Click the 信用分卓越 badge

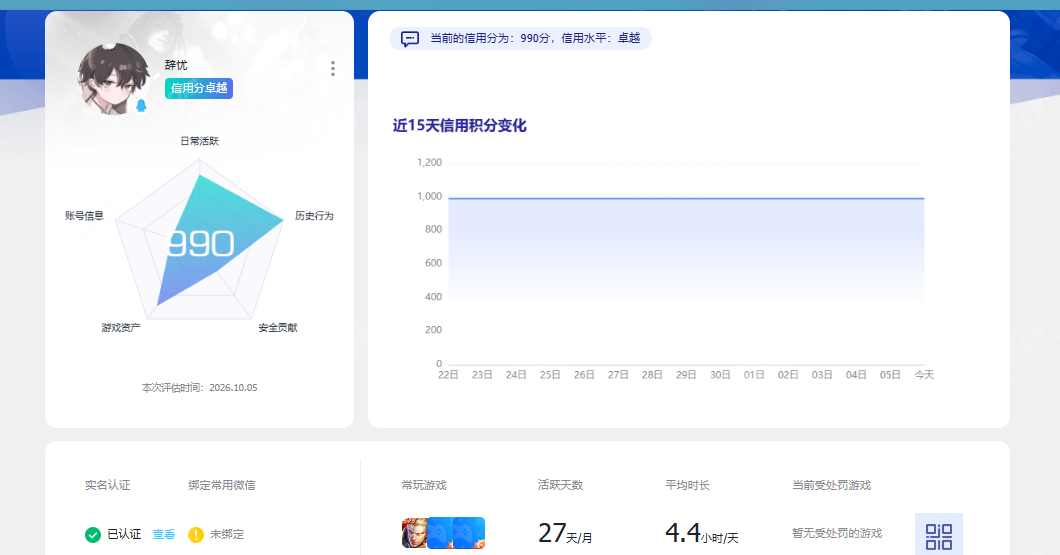coord(199,88)
